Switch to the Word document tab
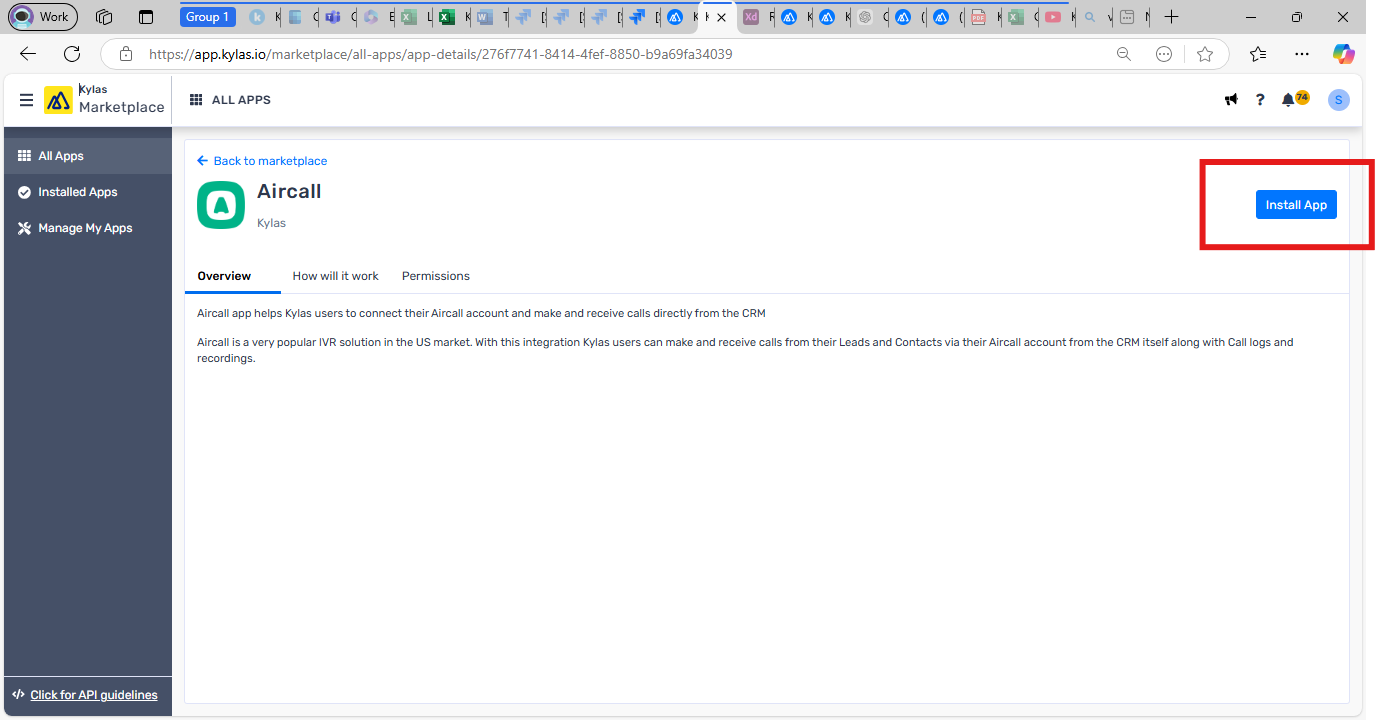This screenshot has height=720, width=1376. [x=489, y=17]
